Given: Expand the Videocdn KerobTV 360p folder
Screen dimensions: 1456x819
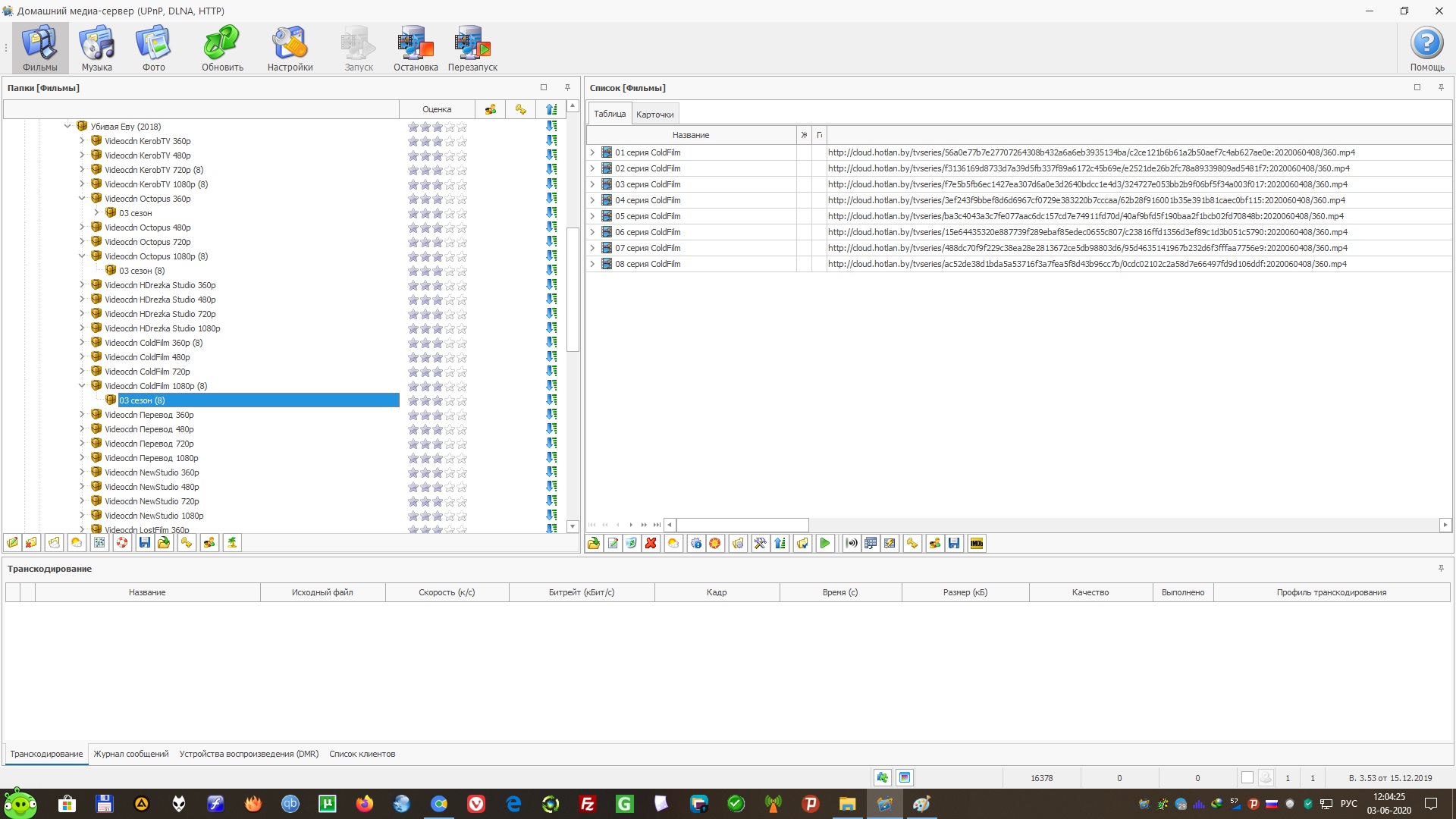Looking at the screenshot, I should (82, 140).
